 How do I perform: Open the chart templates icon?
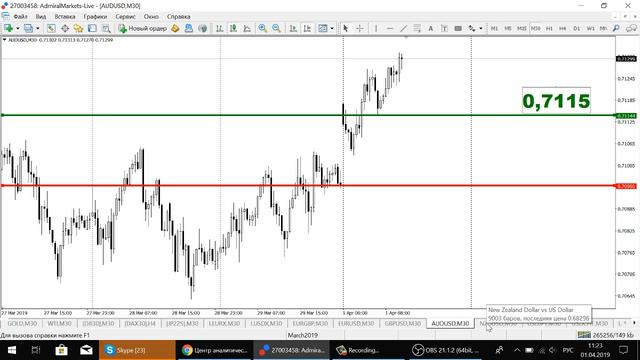pyautogui.click(x=323, y=28)
